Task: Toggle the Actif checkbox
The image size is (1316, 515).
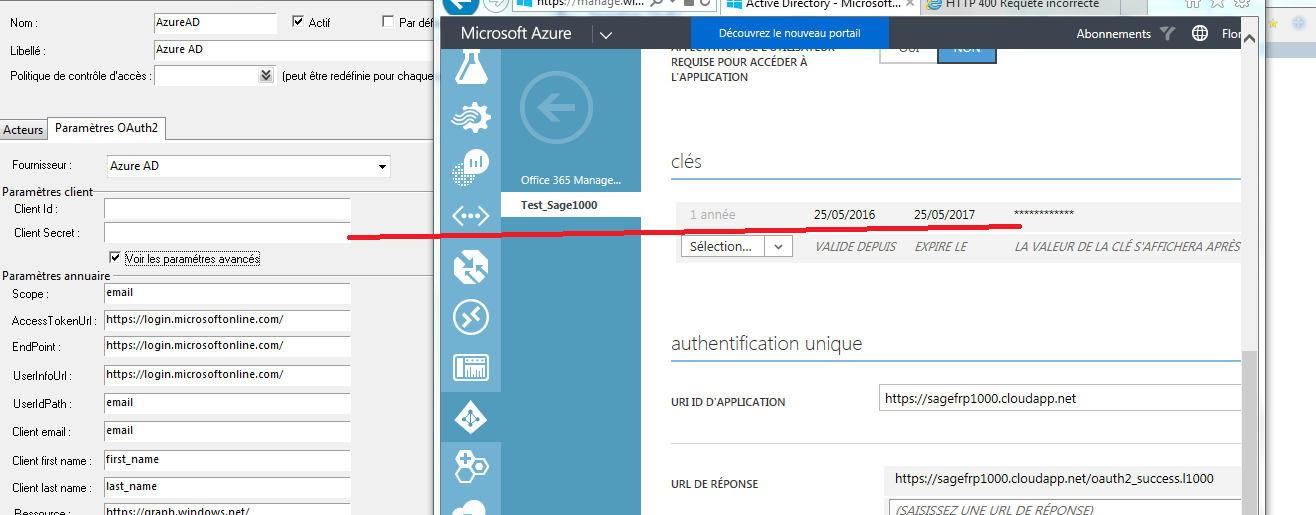Action: [x=297, y=21]
